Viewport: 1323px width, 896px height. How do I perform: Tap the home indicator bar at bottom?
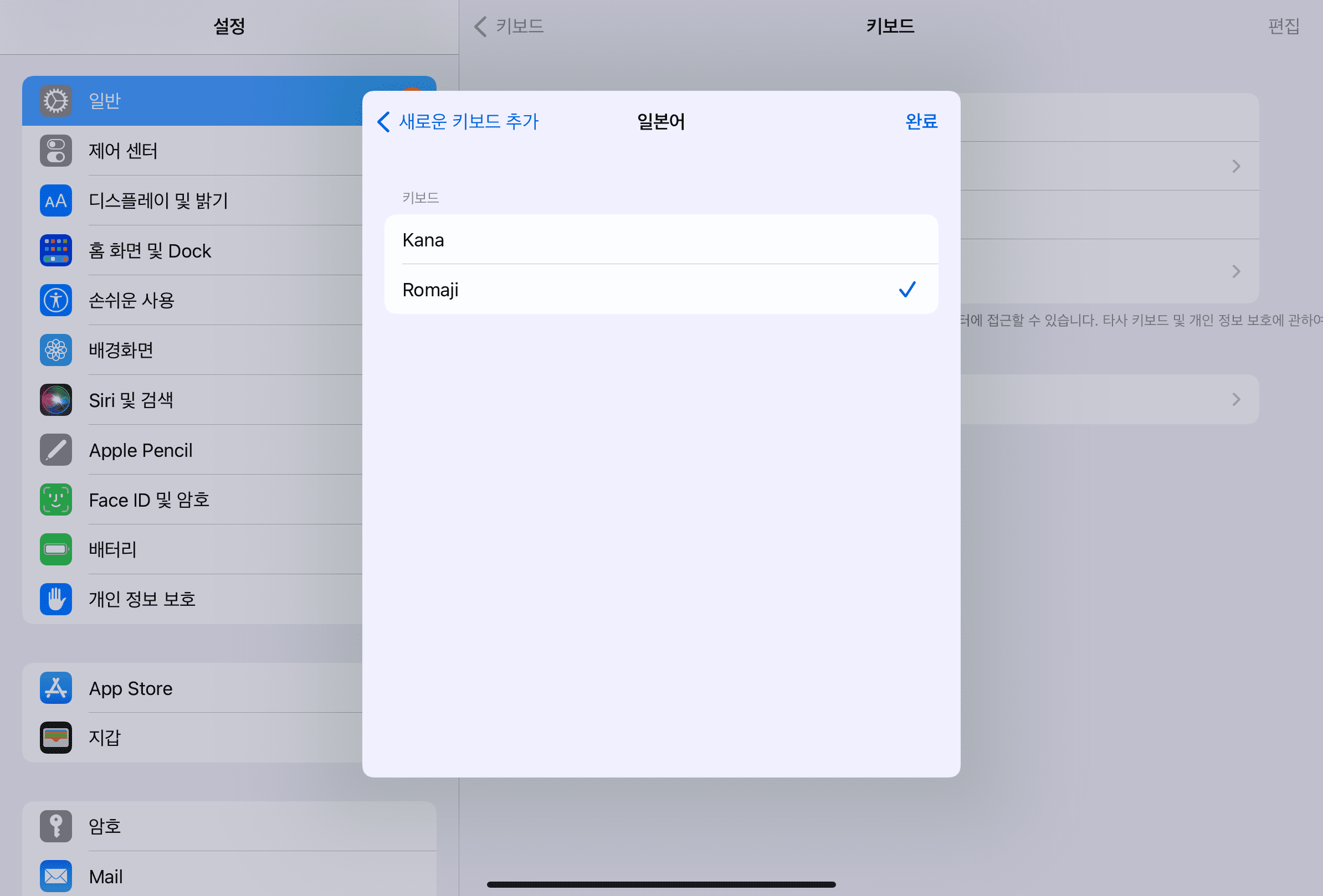(661, 884)
